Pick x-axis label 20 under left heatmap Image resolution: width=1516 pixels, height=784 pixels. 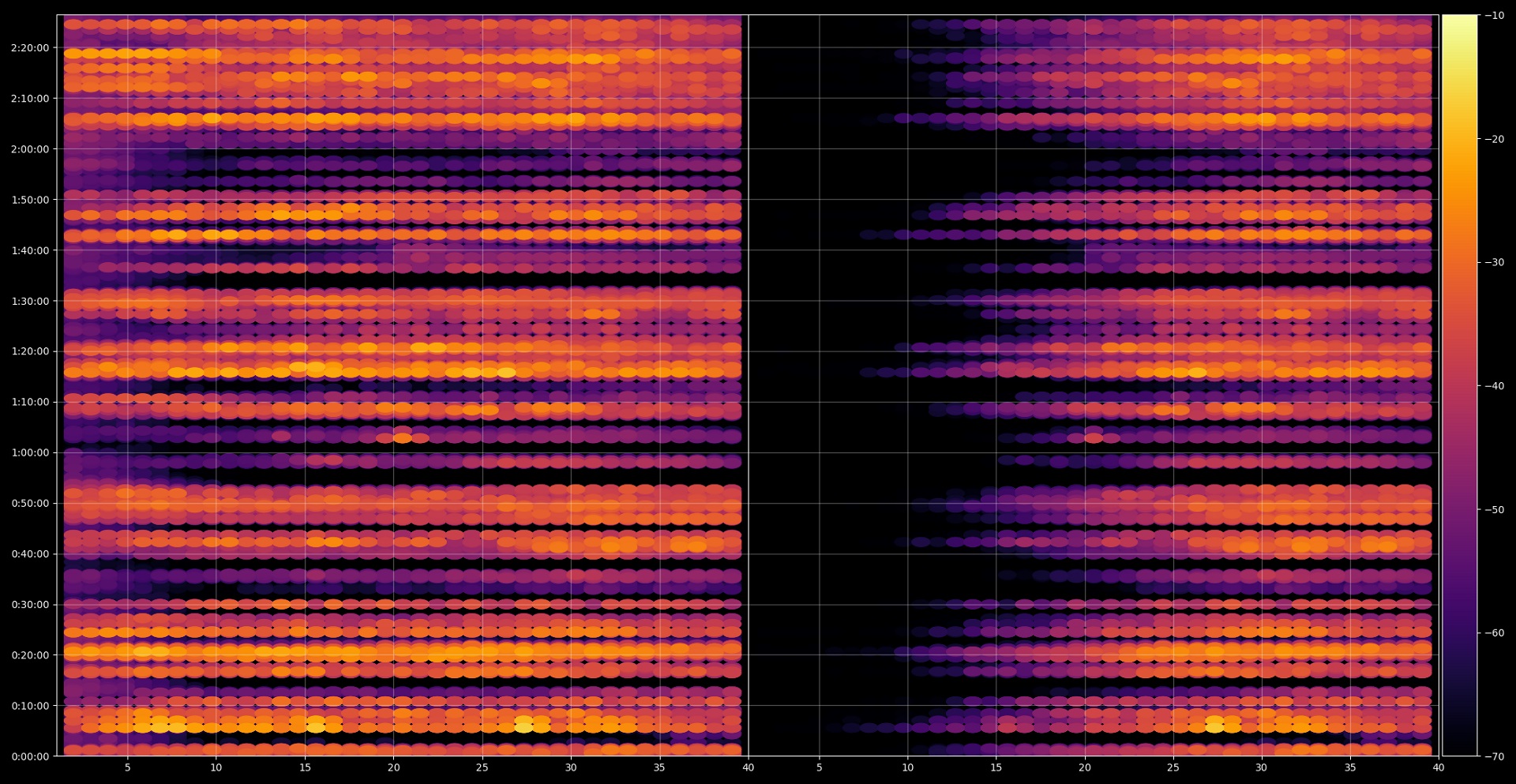(x=393, y=767)
